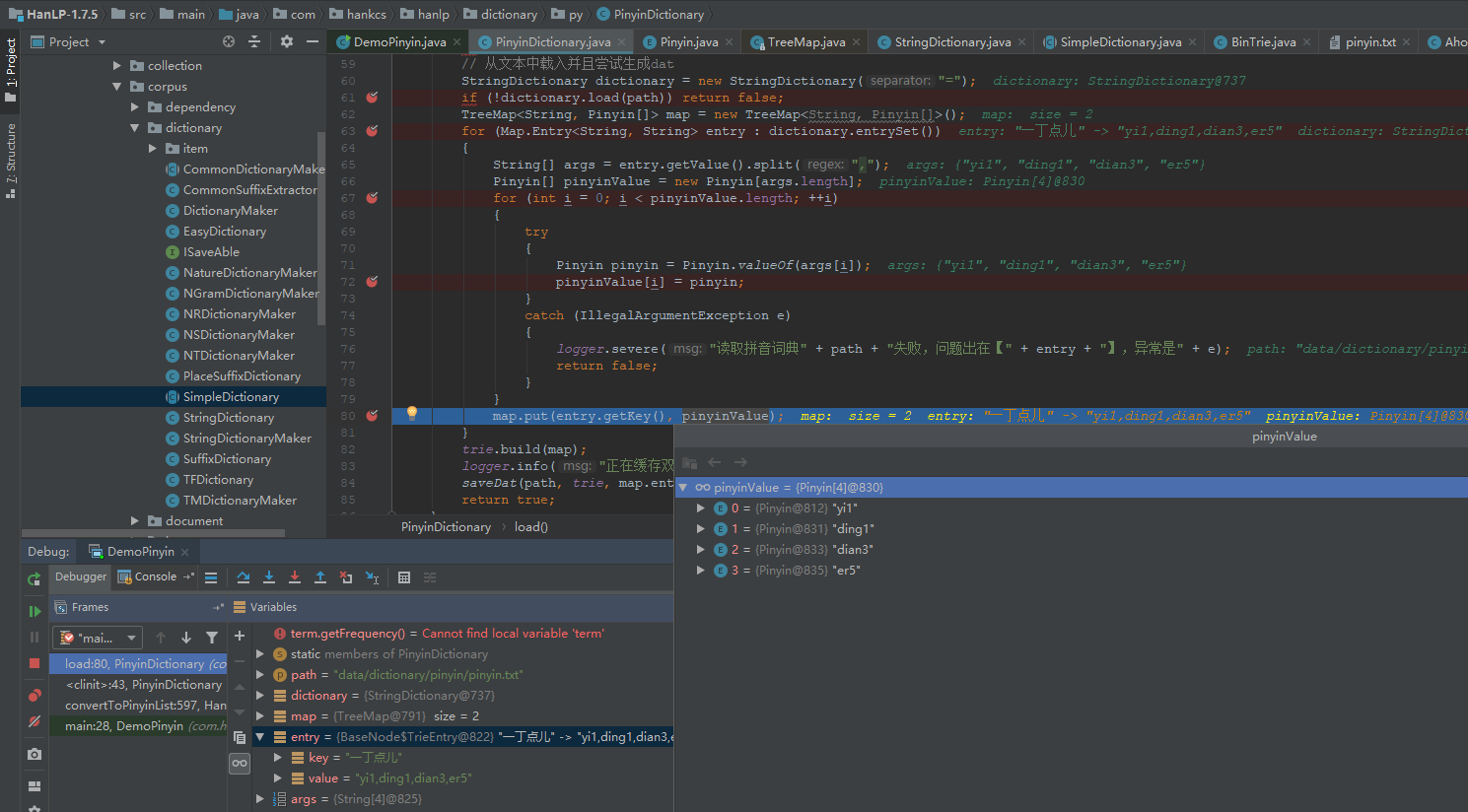Viewport: 1468px width, 812px height.
Task: Open Project panel settings gear
Action: click(287, 41)
